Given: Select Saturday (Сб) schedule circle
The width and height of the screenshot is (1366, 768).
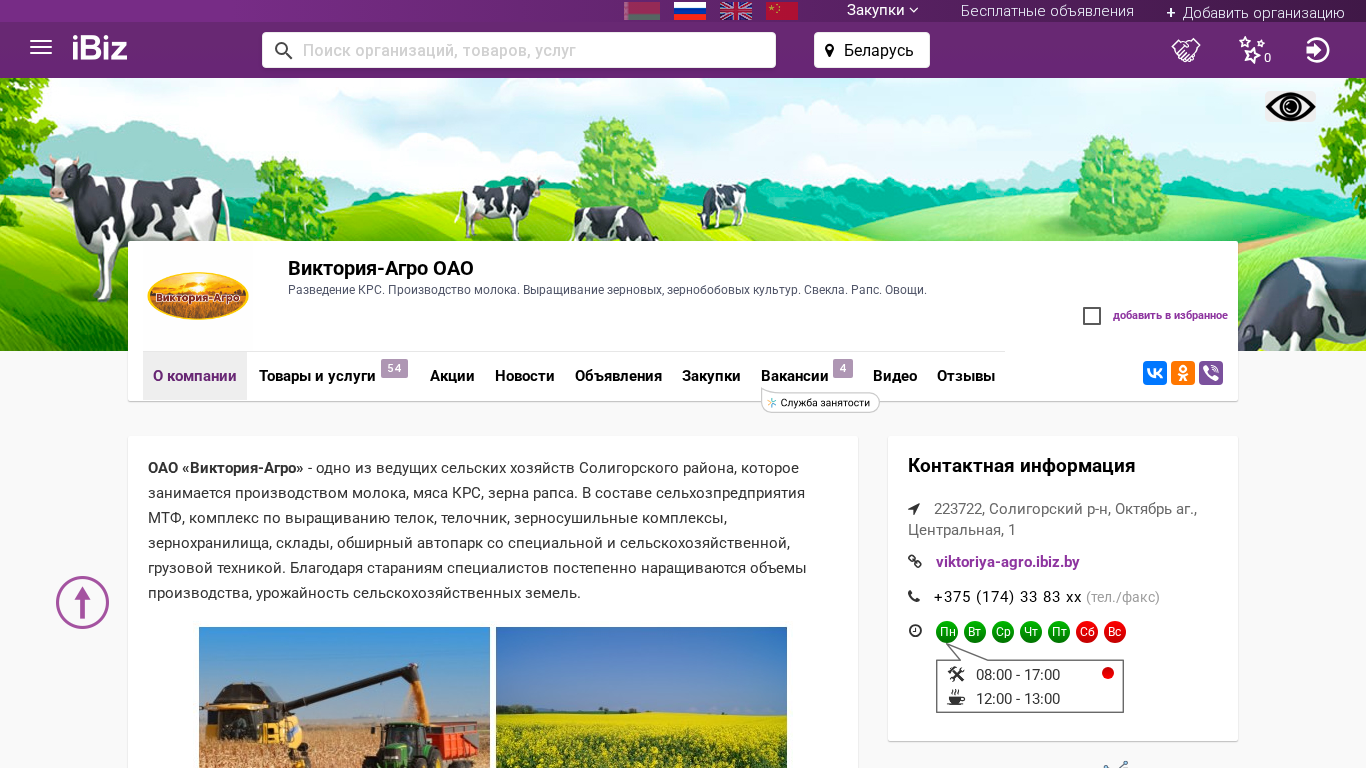Looking at the screenshot, I should tap(1087, 632).
